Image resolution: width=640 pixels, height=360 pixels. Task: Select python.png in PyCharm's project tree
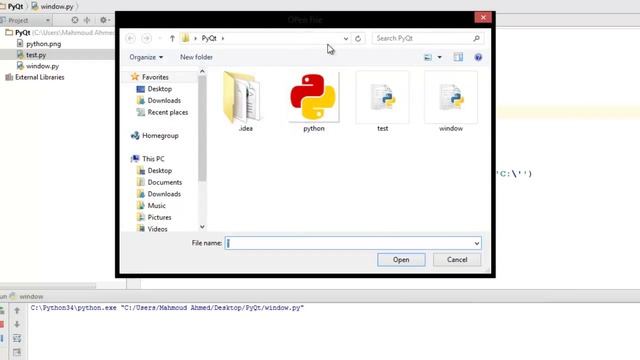coord(44,44)
